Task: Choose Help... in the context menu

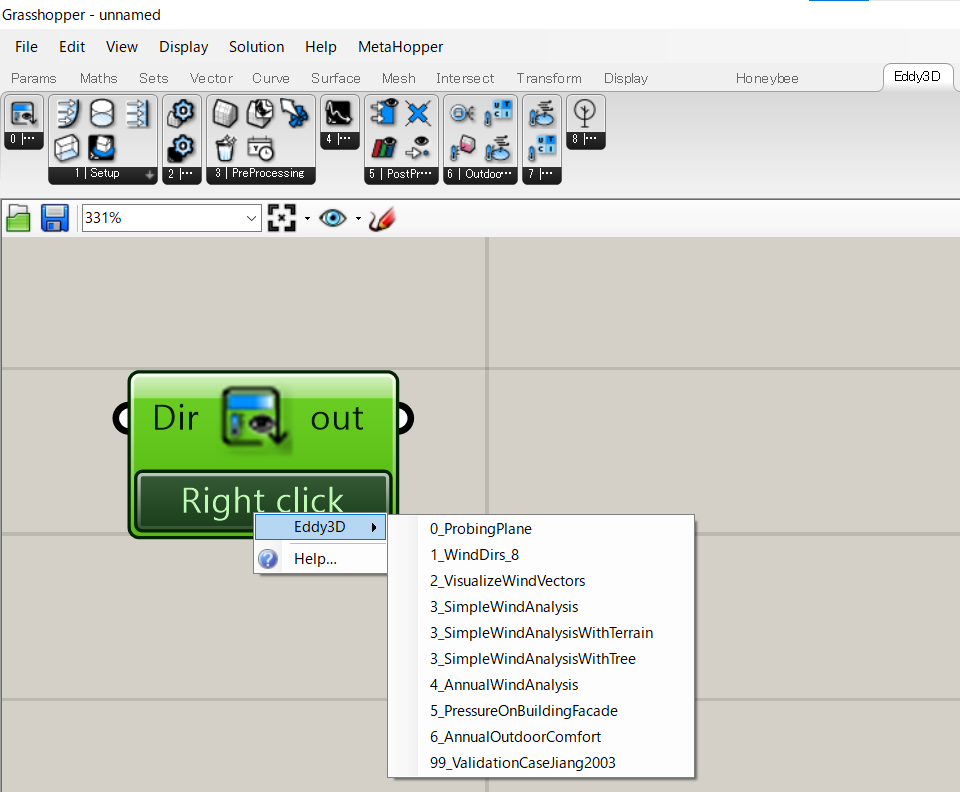Action: pyautogui.click(x=320, y=559)
